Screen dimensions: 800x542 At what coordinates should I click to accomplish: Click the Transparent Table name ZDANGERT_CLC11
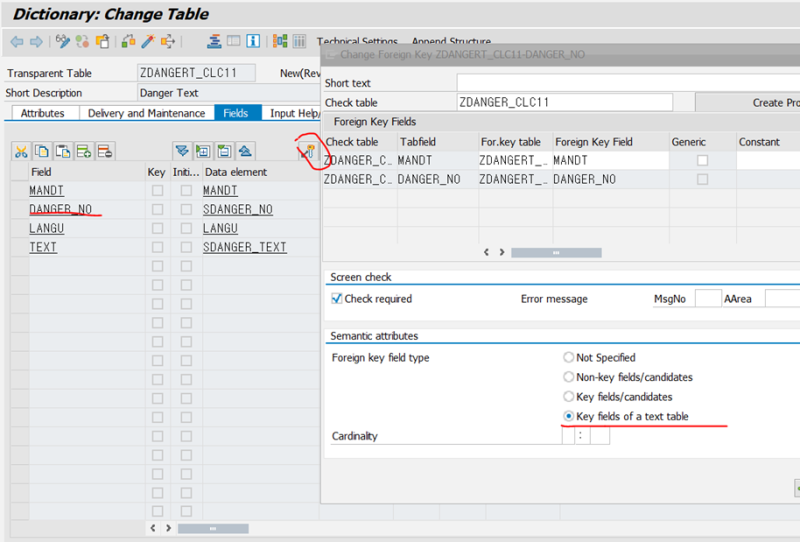(196, 73)
